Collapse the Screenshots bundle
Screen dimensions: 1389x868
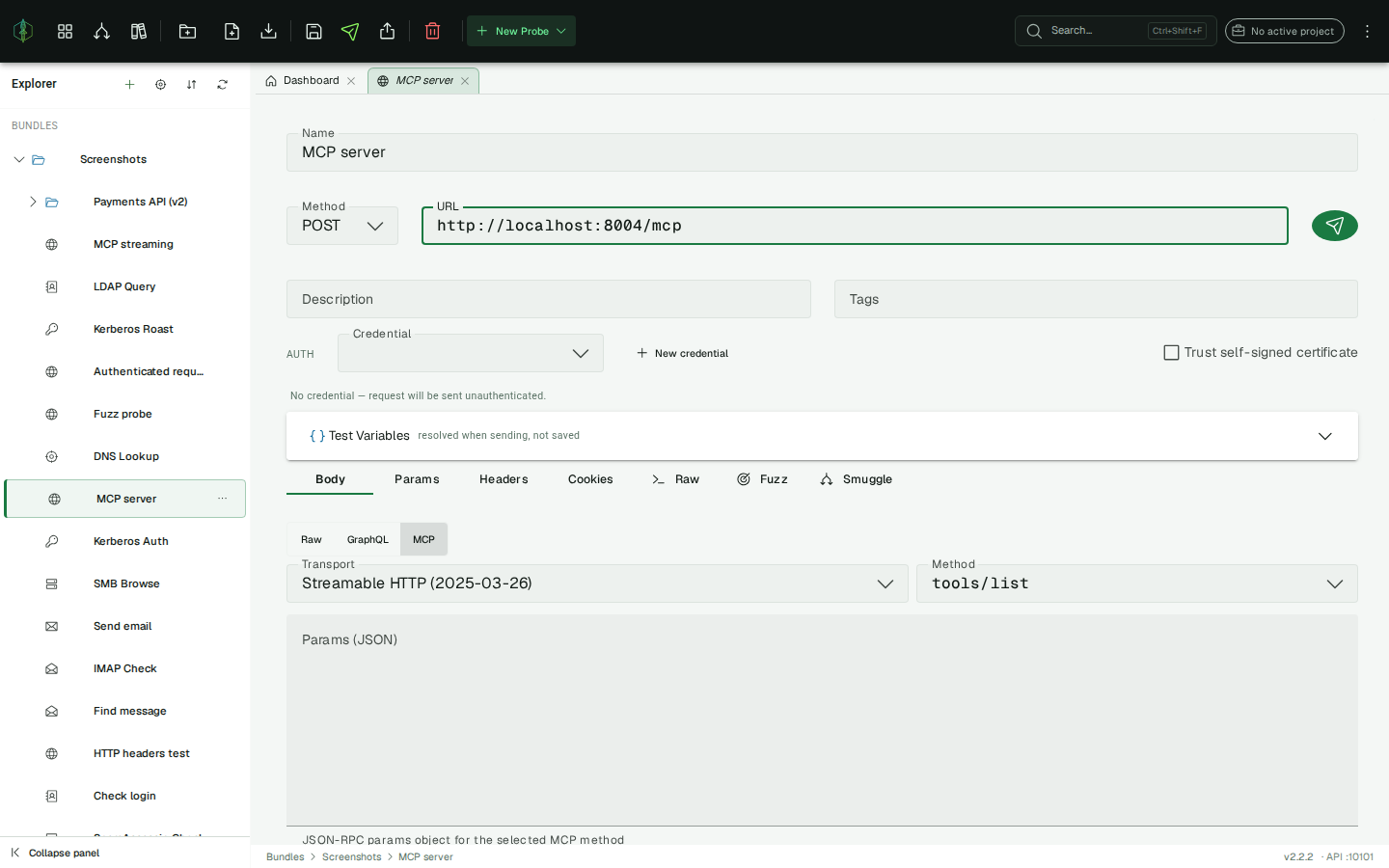pyautogui.click(x=19, y=159)
